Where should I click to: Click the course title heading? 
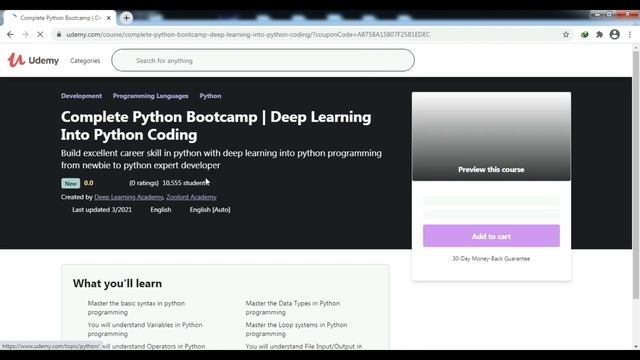[216, 126]
